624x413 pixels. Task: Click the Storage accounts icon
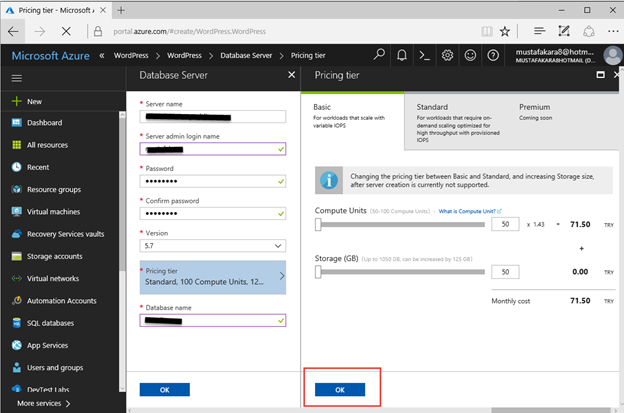pos(16,256)
